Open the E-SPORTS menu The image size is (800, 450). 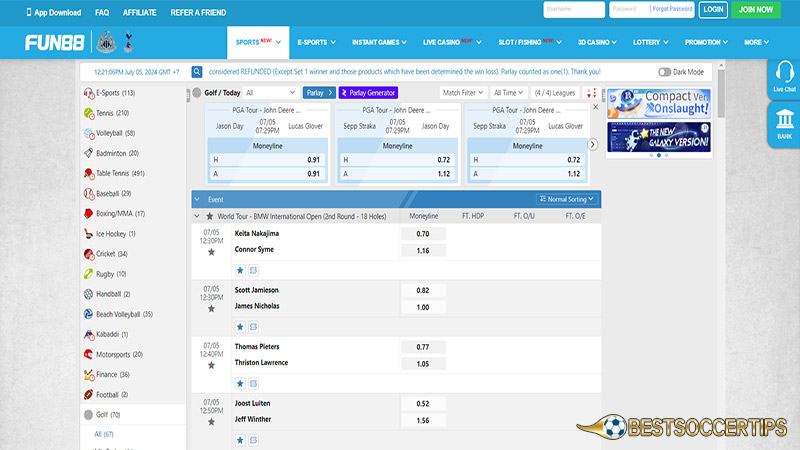(316, 42)
